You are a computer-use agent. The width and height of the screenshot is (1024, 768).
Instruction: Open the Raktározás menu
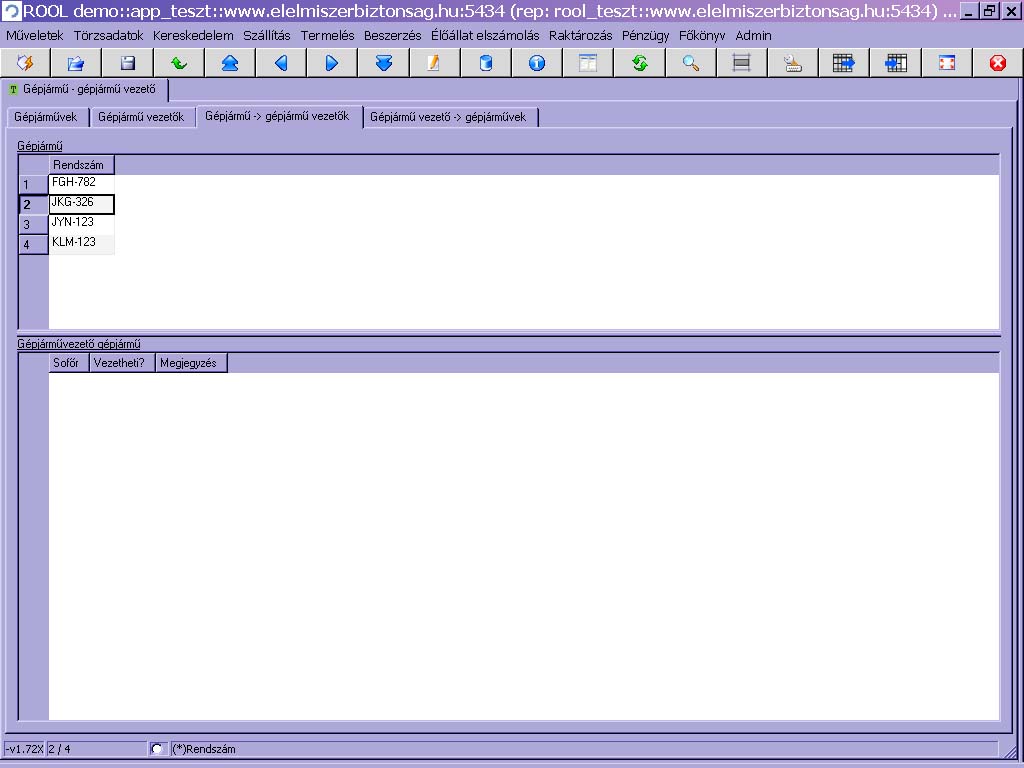point(580,35)
